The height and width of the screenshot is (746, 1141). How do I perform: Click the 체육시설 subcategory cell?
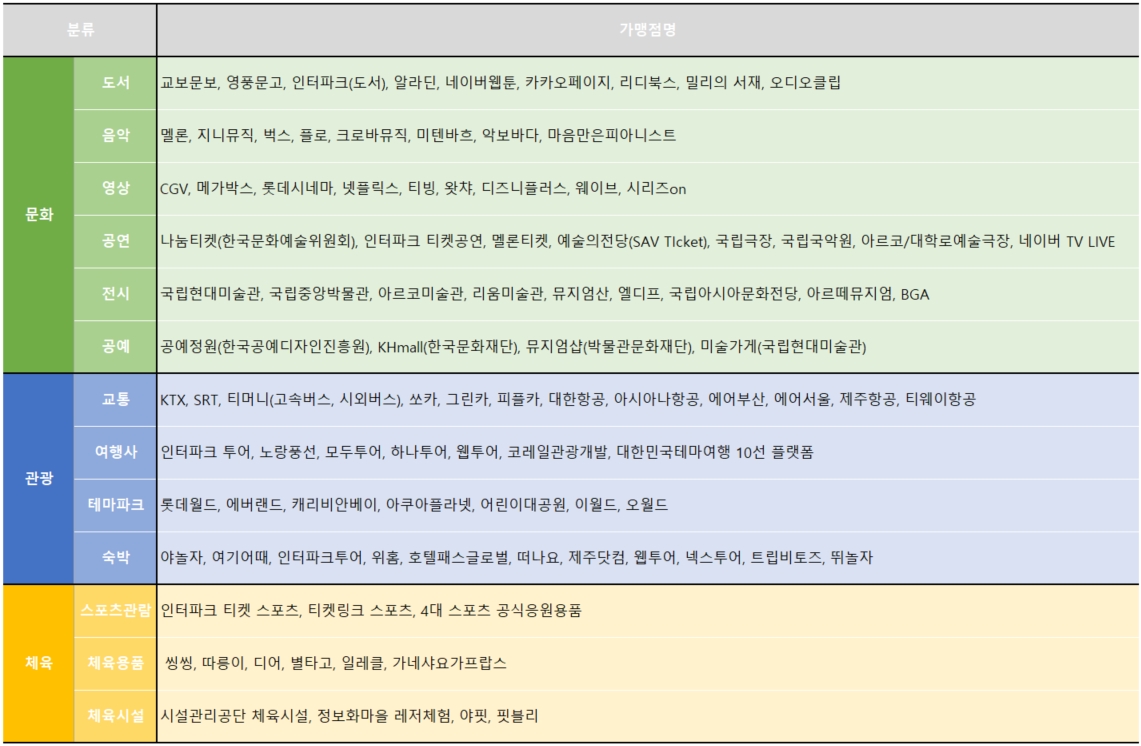tap(115, 716)
